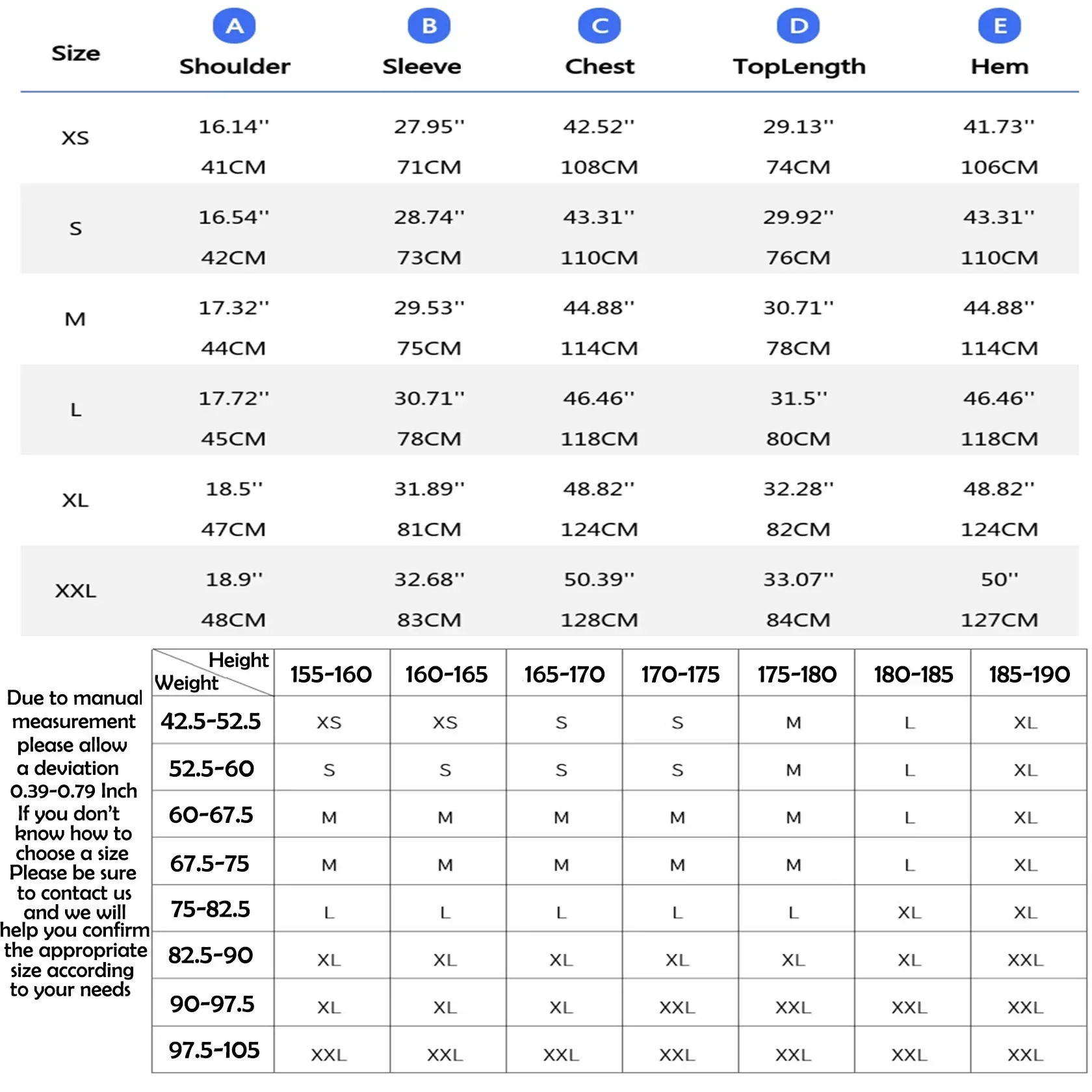Click the blue B circle badge
Image resolution: width=1092 pixels, height=1092 pixels.
(x=429, y=26)
